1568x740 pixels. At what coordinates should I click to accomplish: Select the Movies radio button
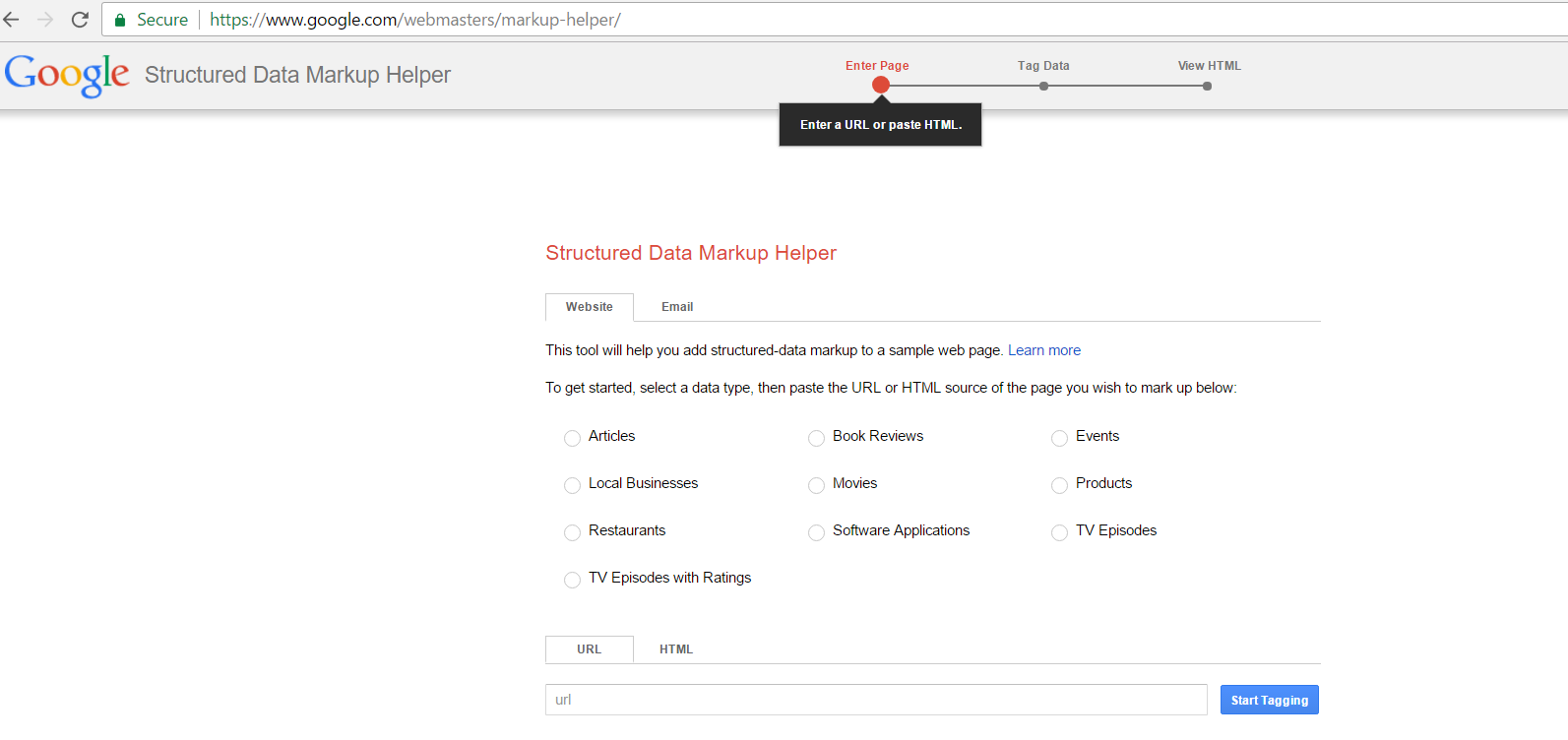pyautogui.click(x=816, y=485)
